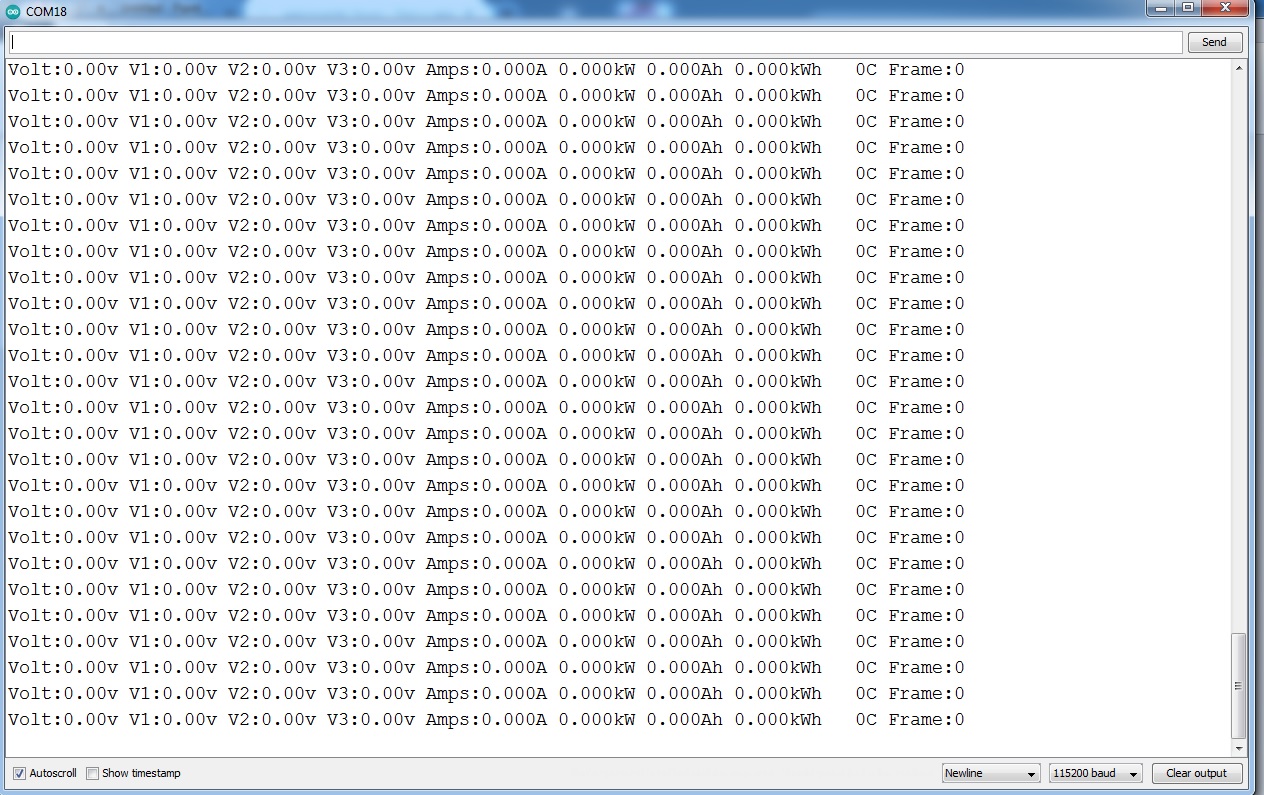Click the serial message input field
The image size is (1264, 795).
click(596, 42)
